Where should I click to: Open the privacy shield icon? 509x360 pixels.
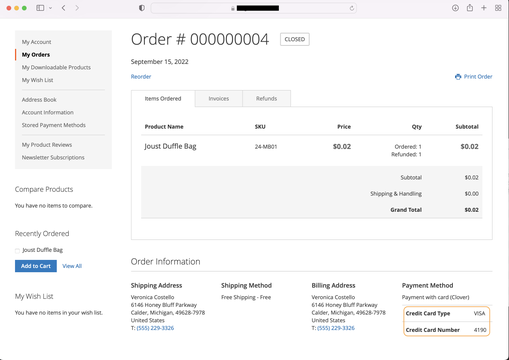click(x=142, y=8)
